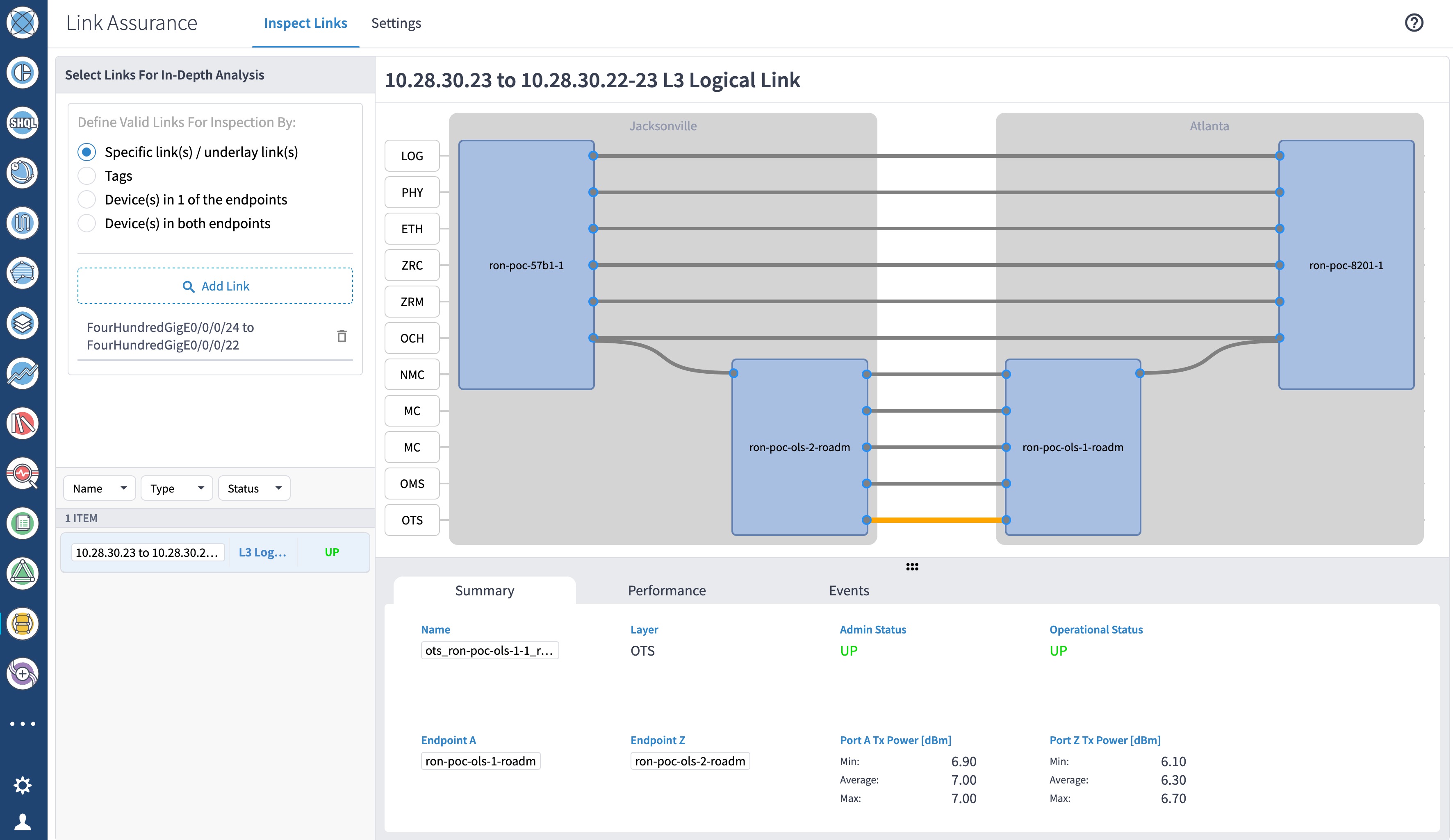1453x840 pixels.
Task: Delete the FourHundredGigE0/0/0/24 link with the trash icon
Action: pyautogui.click(x=342, y=336)
